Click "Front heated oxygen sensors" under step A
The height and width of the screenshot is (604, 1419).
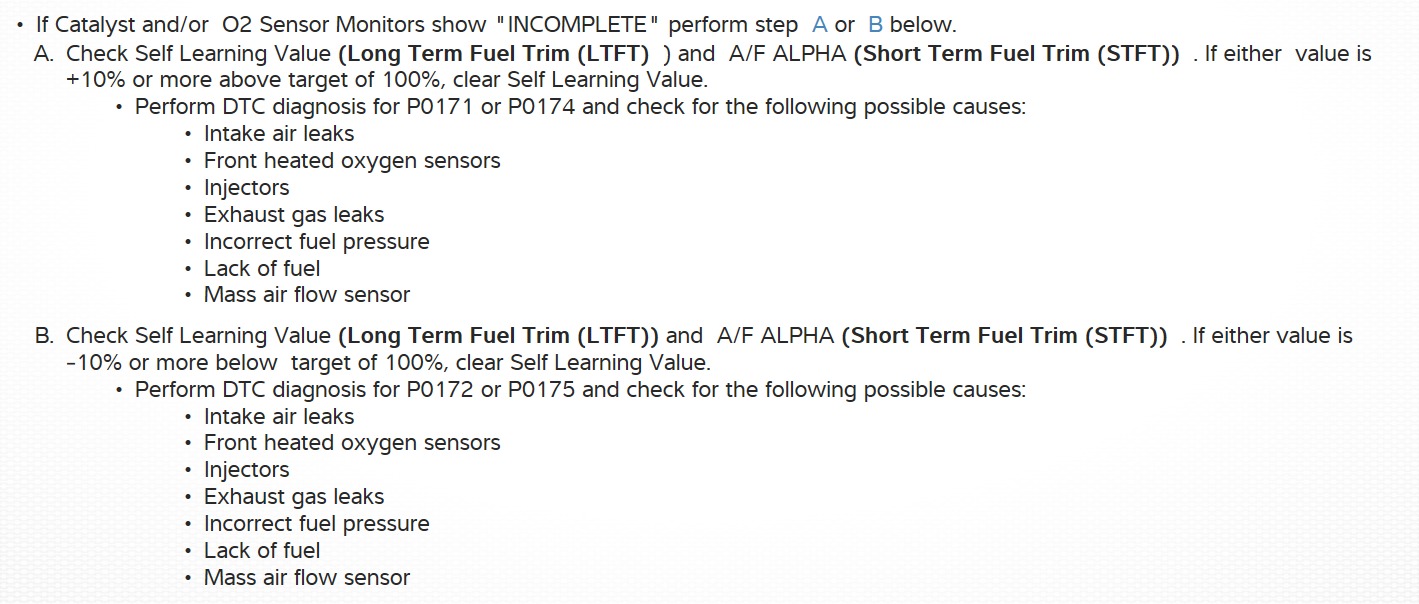pyautogui.click(x=352, y=161)
